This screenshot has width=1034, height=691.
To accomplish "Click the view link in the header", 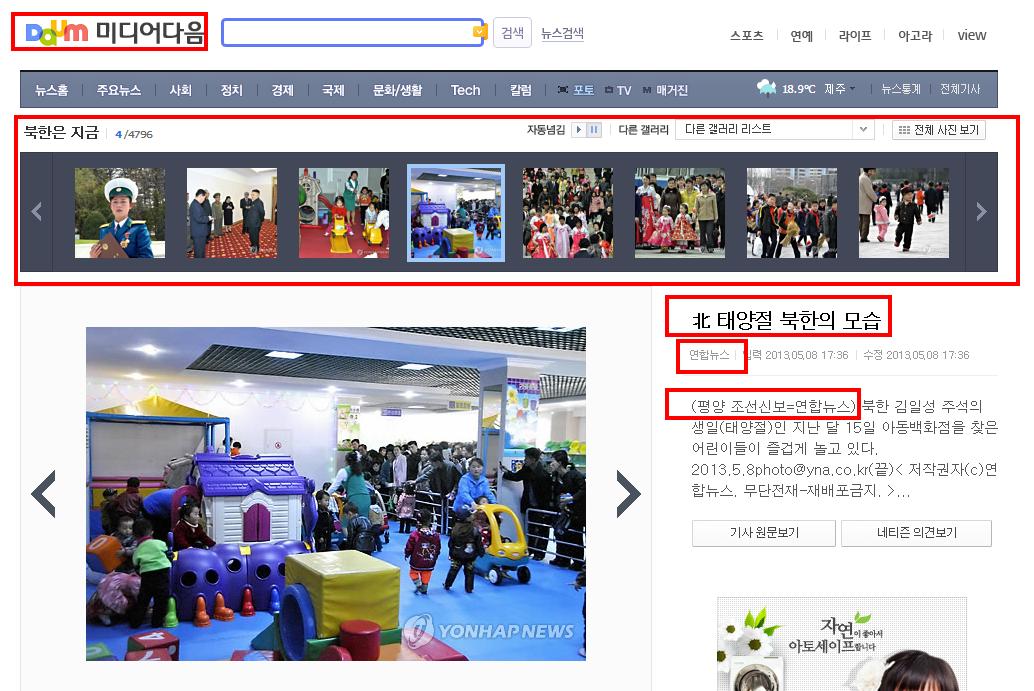I will tap(971, 36).
